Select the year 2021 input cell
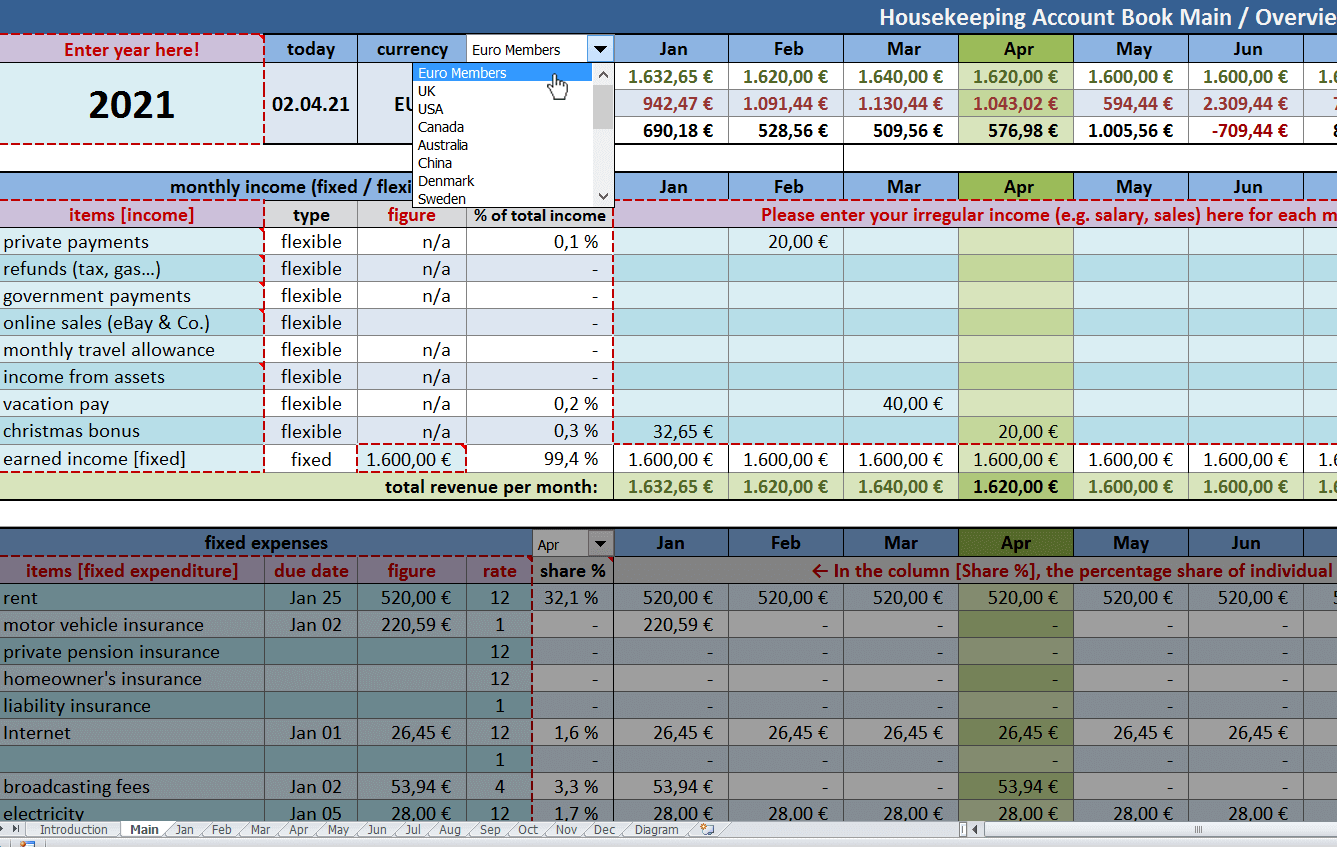The height and width of the screenshot is (847, 1337). click(131, 104)
